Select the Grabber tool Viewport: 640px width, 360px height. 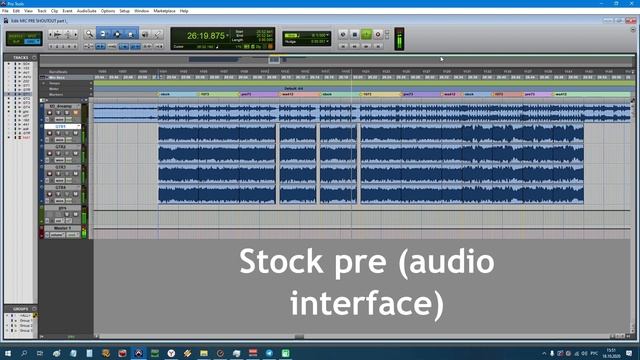click(131, 34)
